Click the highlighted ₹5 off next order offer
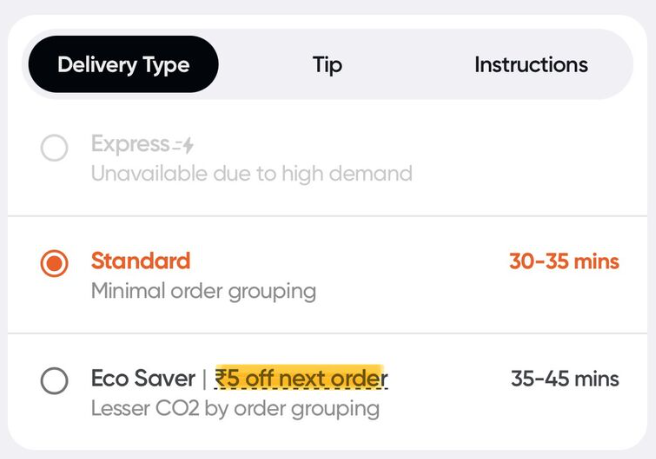Screen dimensions: 656x459 (300, 379)
